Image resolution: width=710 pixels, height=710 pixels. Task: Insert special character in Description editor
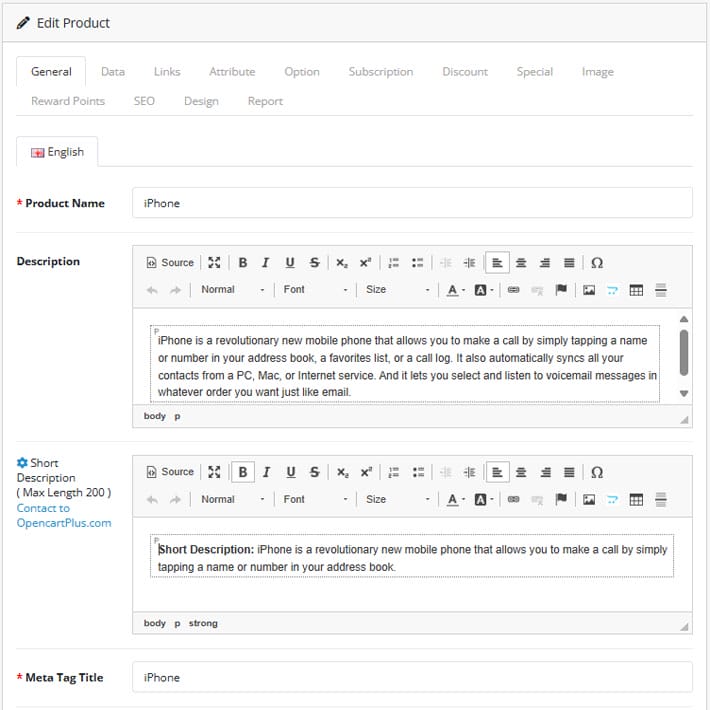pos(597,263)
